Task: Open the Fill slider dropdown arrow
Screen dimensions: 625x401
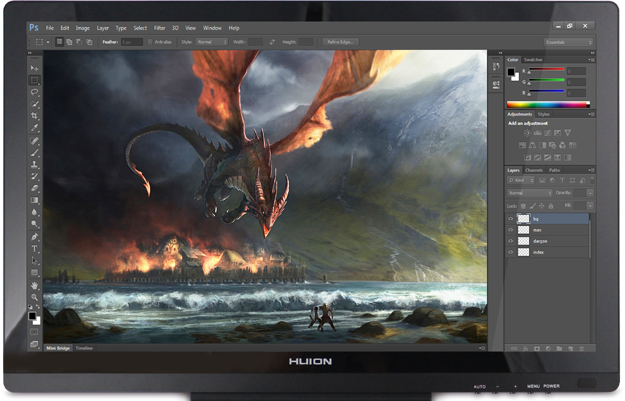Action: tap(590, 206)
